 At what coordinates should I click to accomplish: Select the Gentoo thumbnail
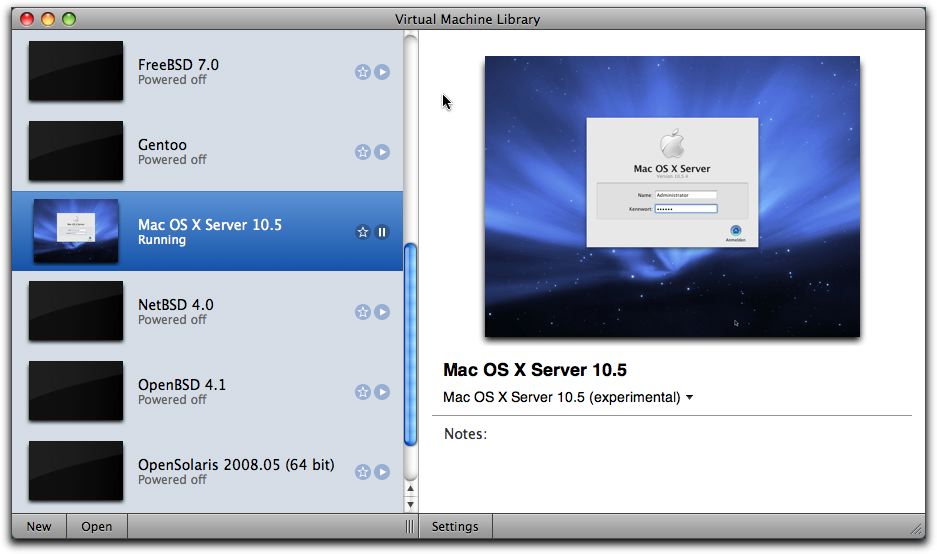pos(76,151)
